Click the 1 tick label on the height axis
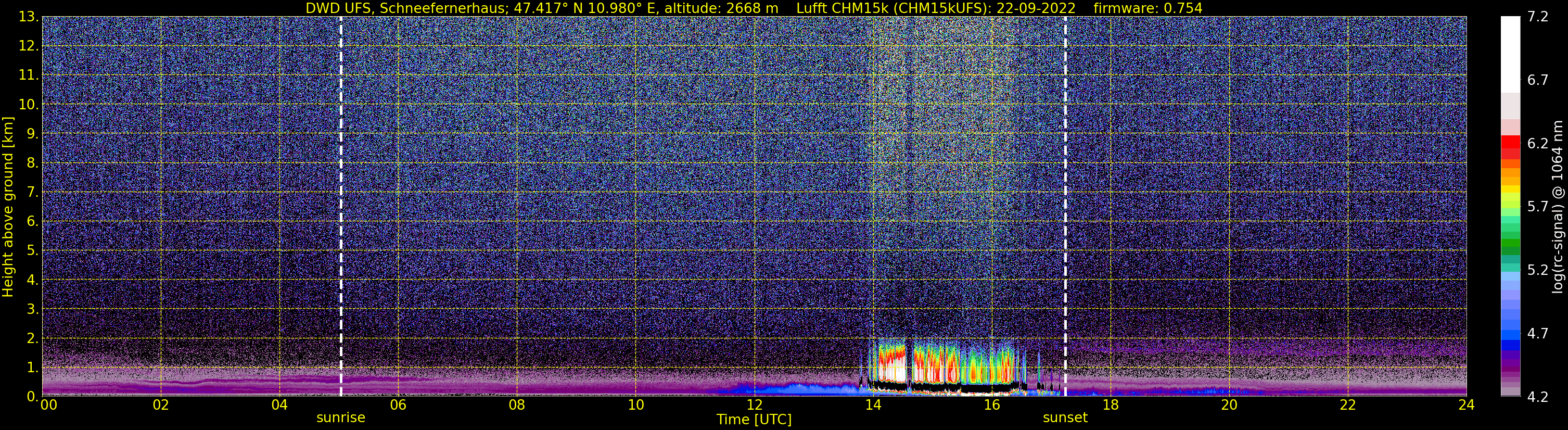 [x=33, y=367]
